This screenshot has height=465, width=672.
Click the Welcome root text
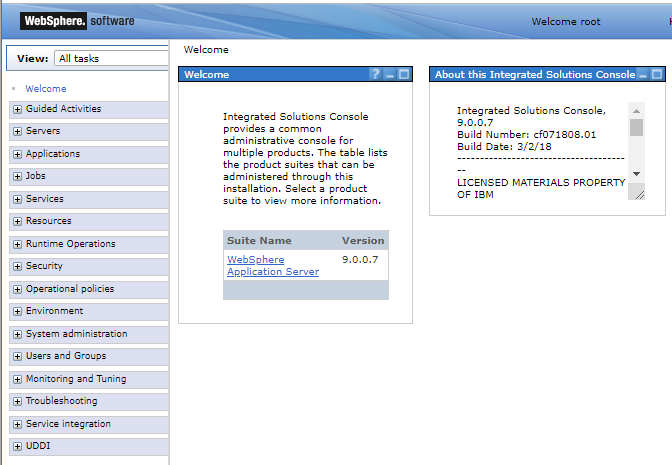566,21
